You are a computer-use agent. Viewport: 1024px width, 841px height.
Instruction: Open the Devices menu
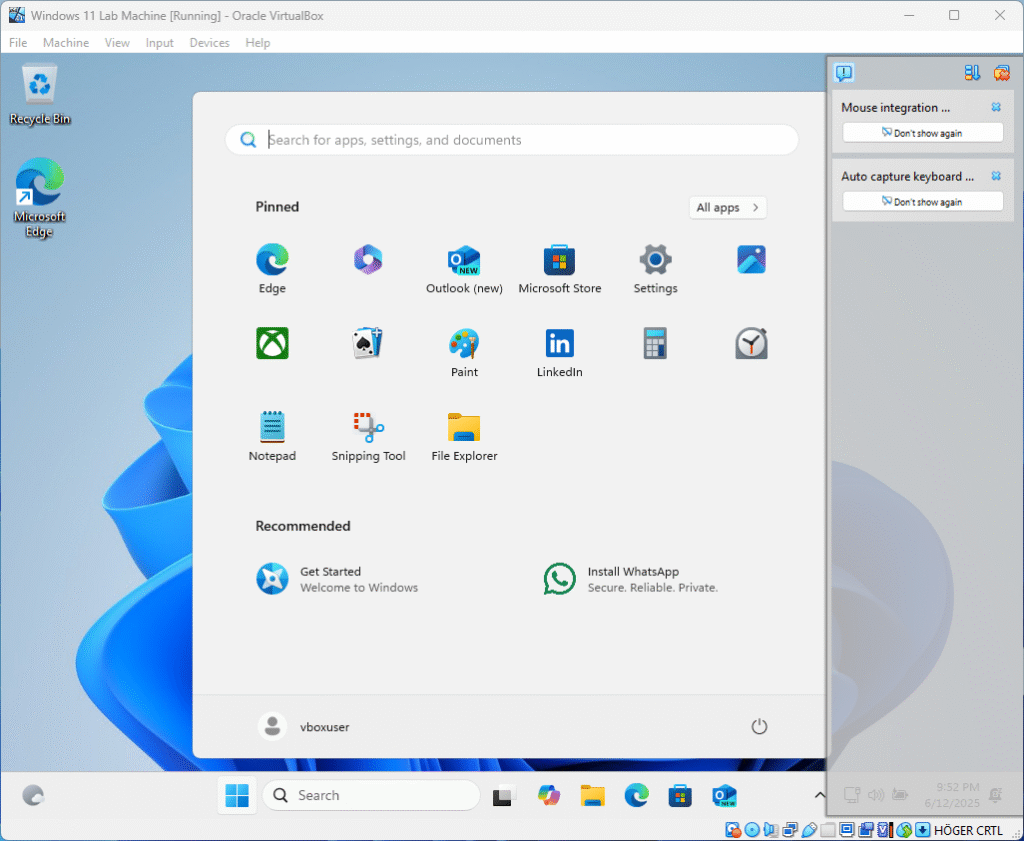(x=210, y=42)
